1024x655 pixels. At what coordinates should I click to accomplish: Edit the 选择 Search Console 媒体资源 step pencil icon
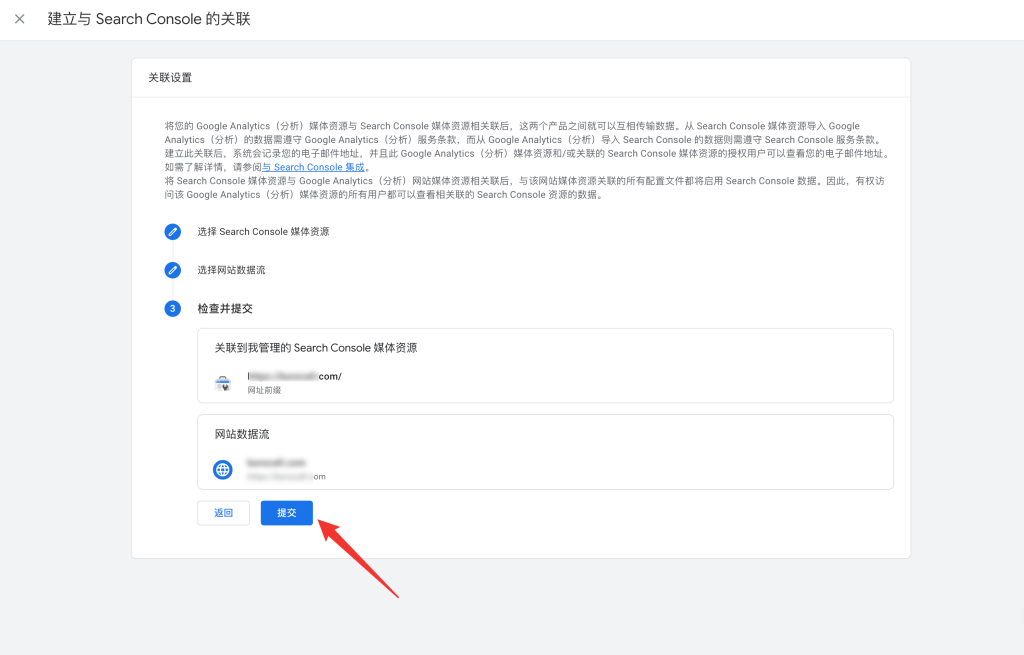coord(172,232)
